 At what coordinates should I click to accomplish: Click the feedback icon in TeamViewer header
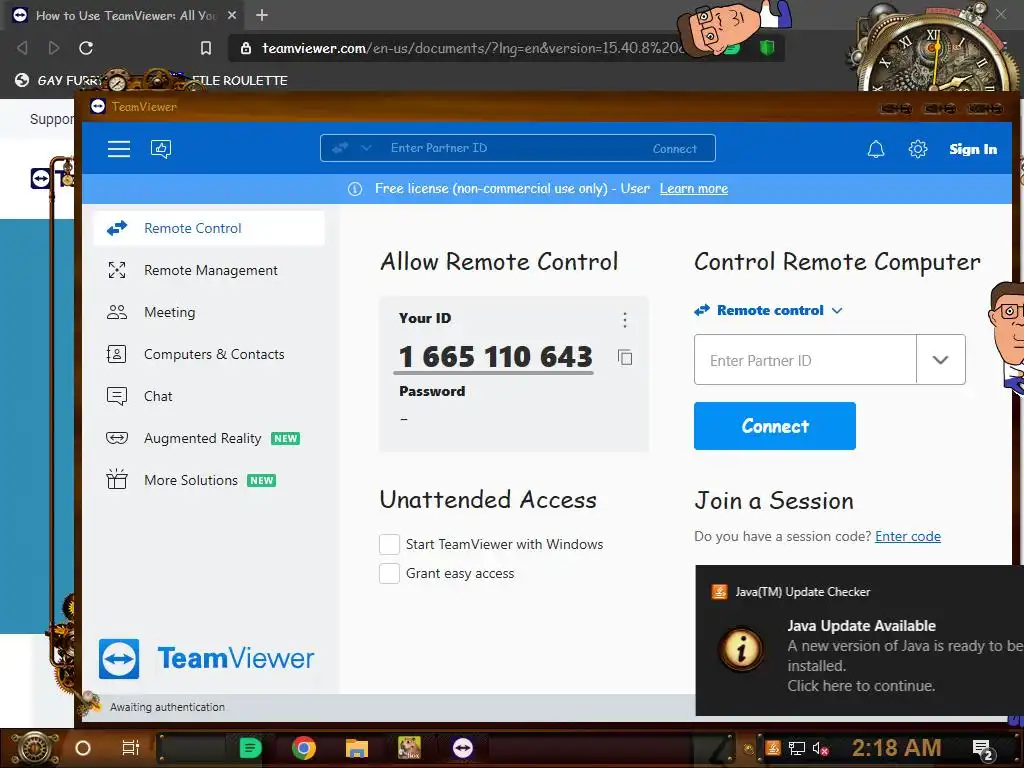[x=161, y=149]
